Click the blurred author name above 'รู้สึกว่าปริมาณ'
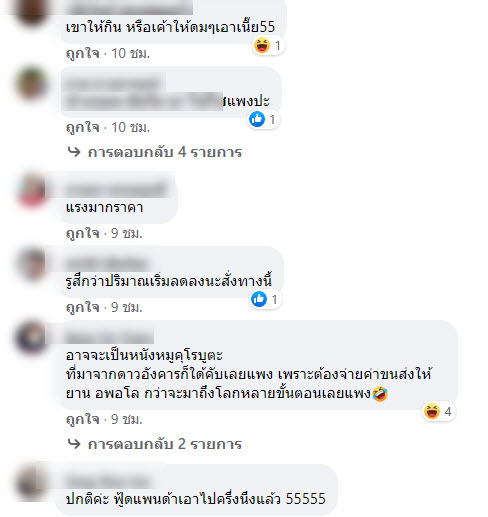The width and height of the screenshot is (488, 517). click(x=107, y=264)
